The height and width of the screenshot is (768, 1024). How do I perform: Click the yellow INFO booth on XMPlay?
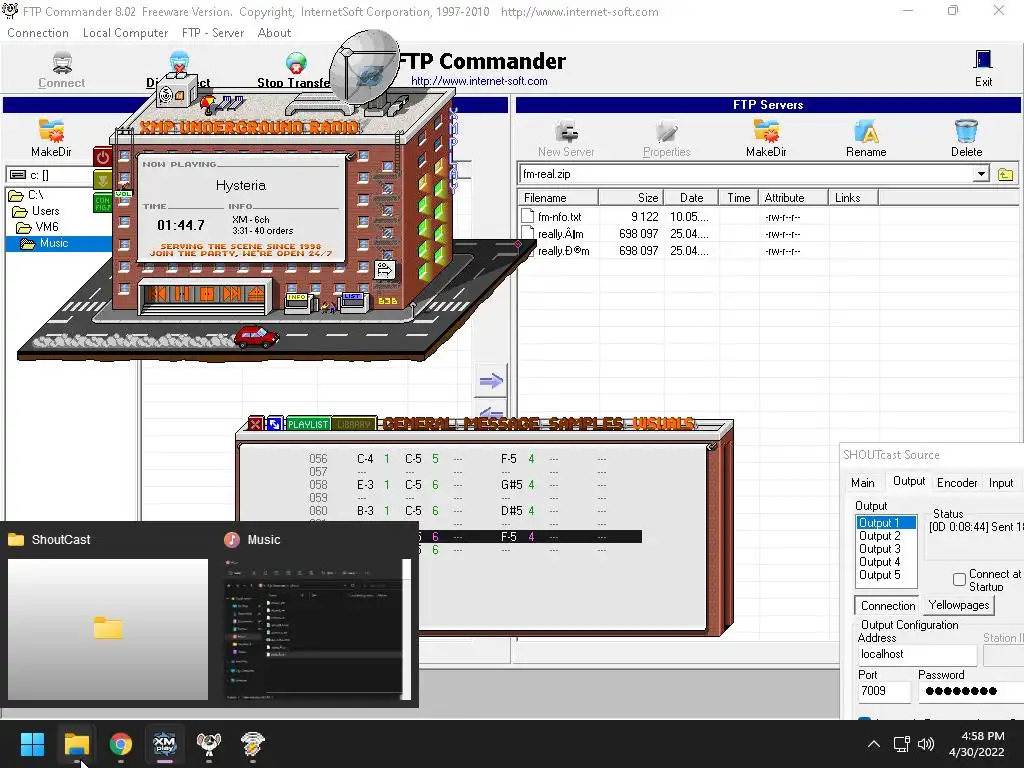297,302
